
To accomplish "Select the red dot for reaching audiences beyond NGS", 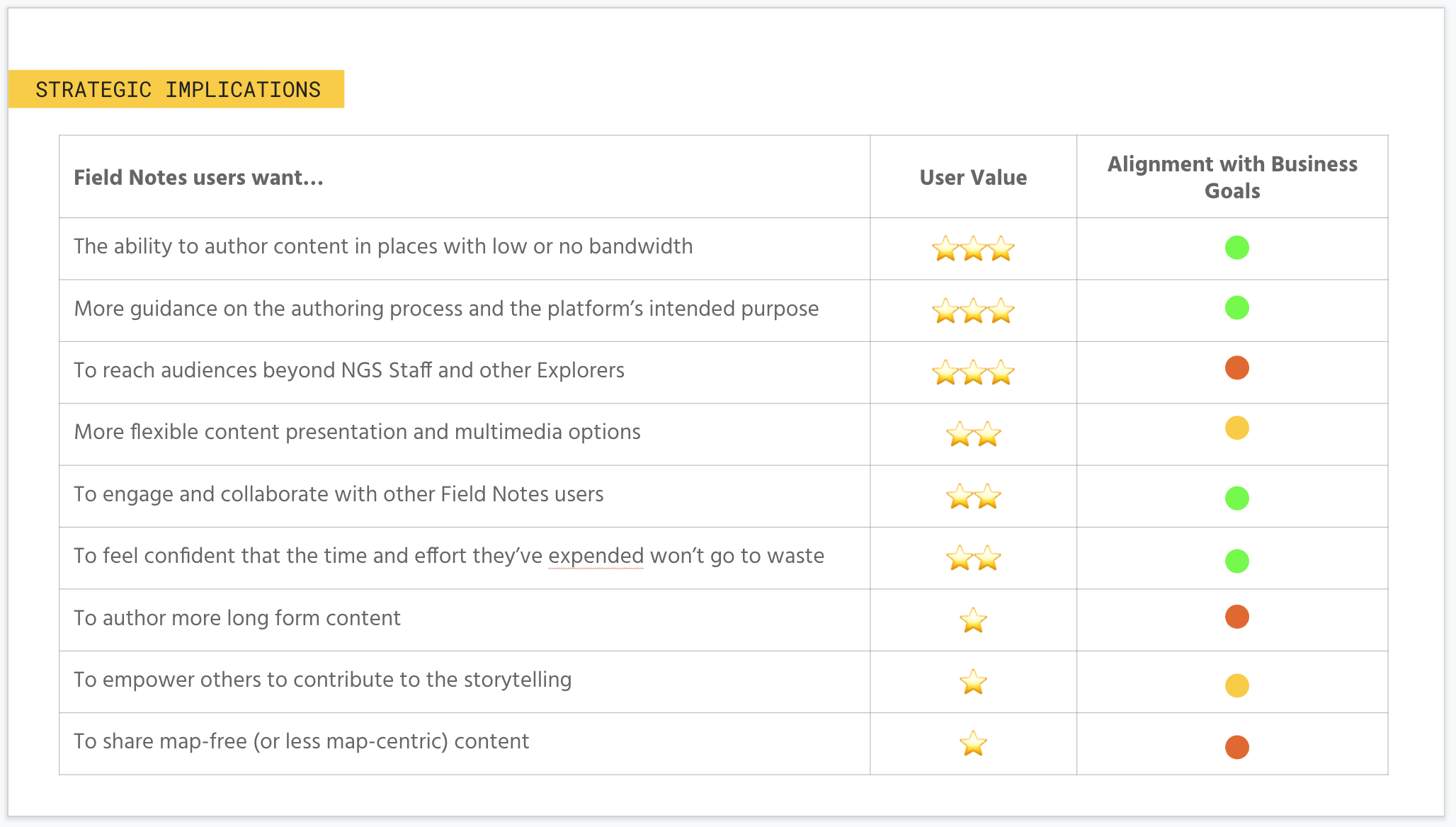I will (1236, 367).
